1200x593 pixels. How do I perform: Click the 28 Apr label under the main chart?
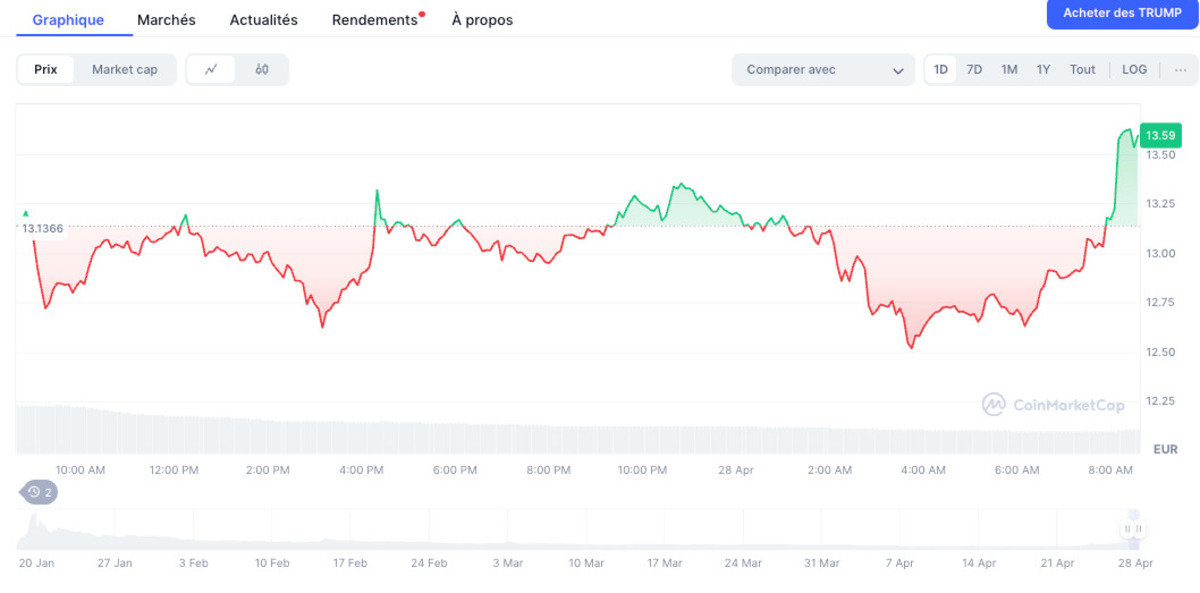[x=736, y=470]
